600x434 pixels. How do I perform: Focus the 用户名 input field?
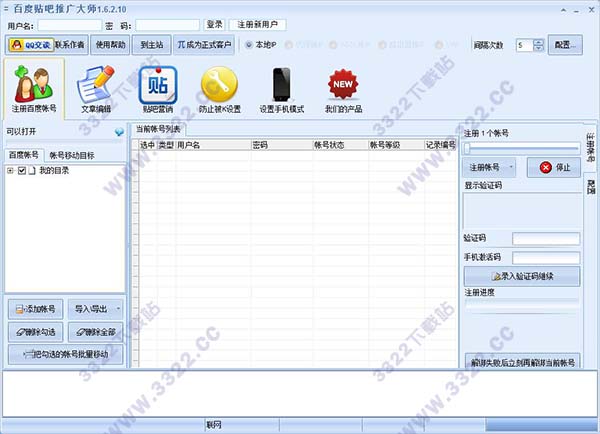coord(70,25)
